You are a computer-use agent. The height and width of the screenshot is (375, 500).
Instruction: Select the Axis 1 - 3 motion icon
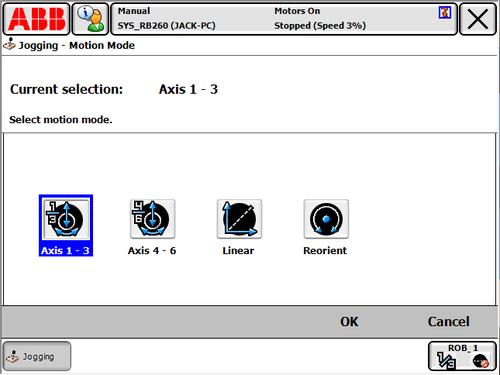66,219
